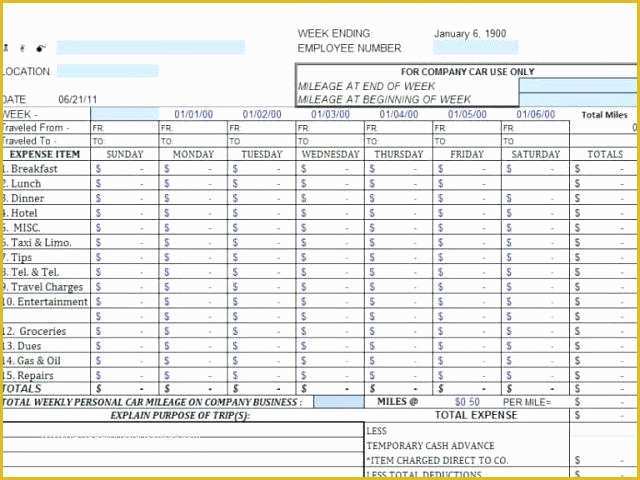
Task: Select the SUNDAY column header
Action: (124, 154)
